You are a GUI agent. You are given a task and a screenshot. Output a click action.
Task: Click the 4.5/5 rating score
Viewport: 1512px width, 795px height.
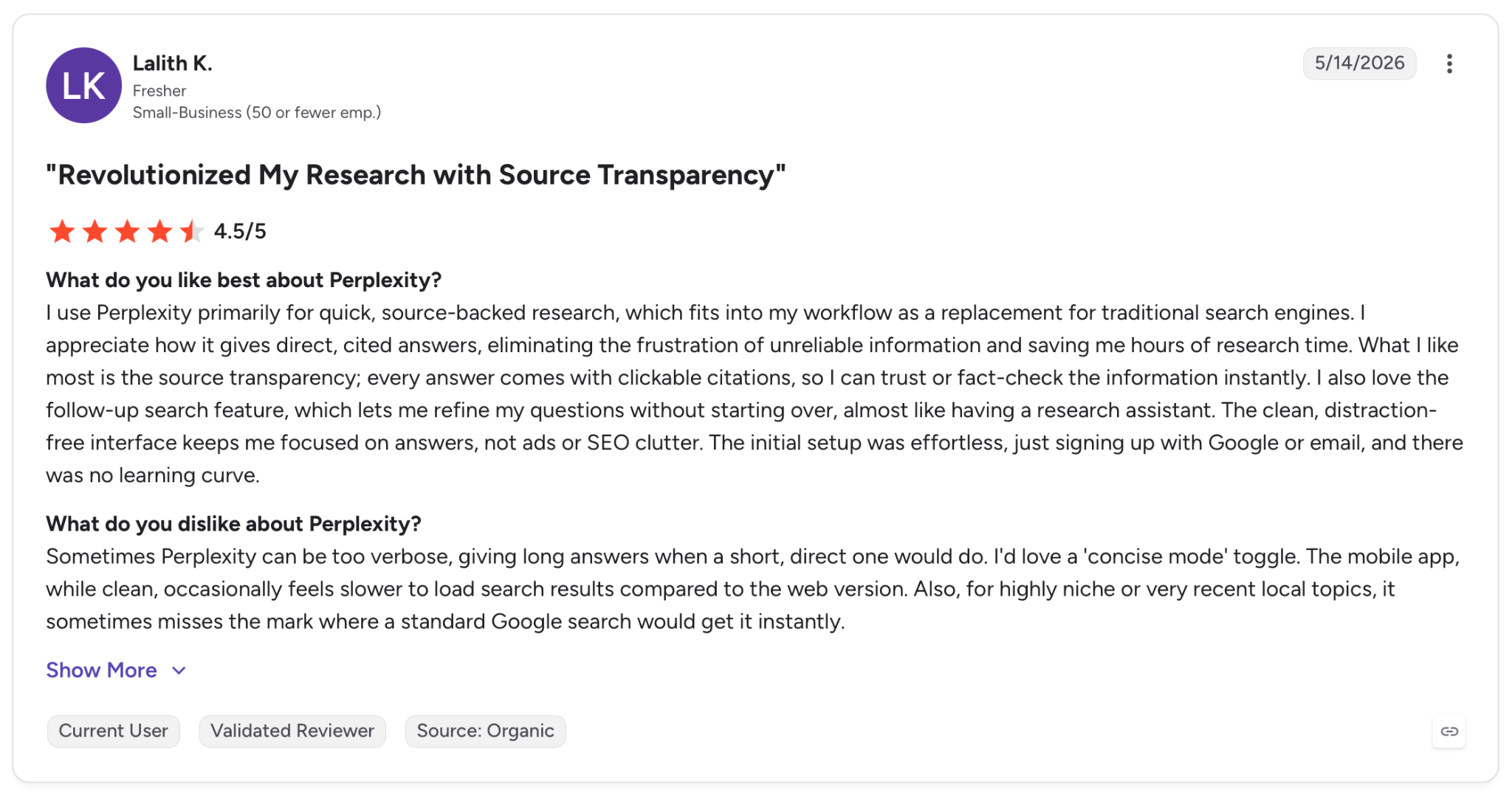point(240,231)
